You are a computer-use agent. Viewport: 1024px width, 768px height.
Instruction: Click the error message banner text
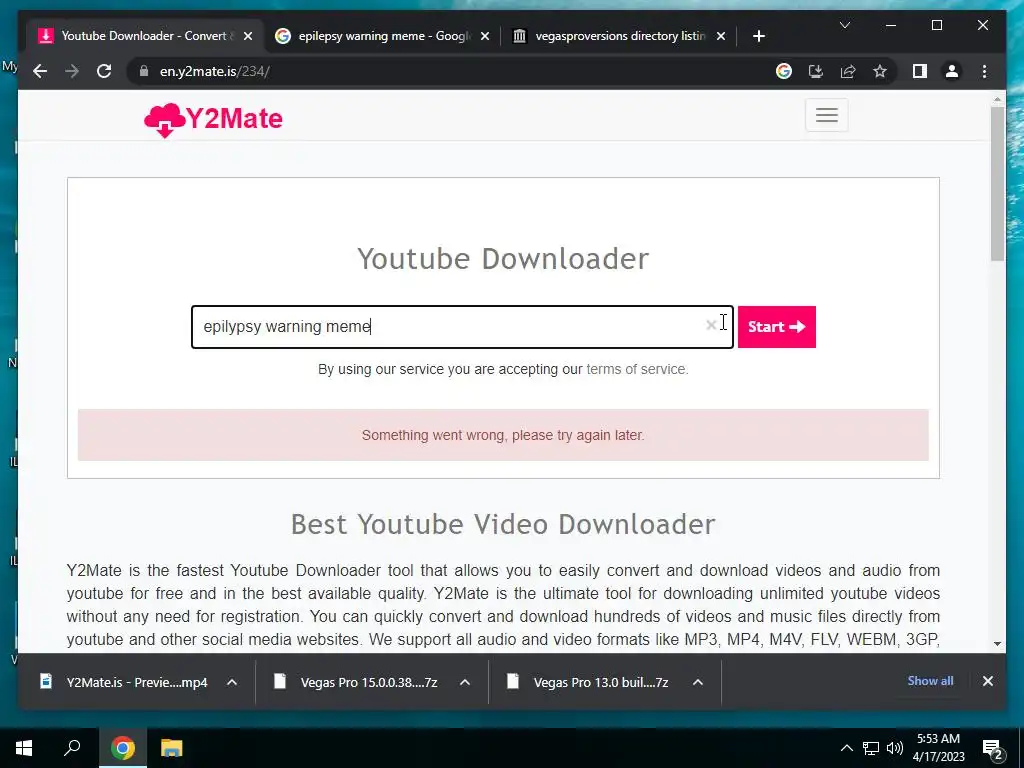pos(503,435)
